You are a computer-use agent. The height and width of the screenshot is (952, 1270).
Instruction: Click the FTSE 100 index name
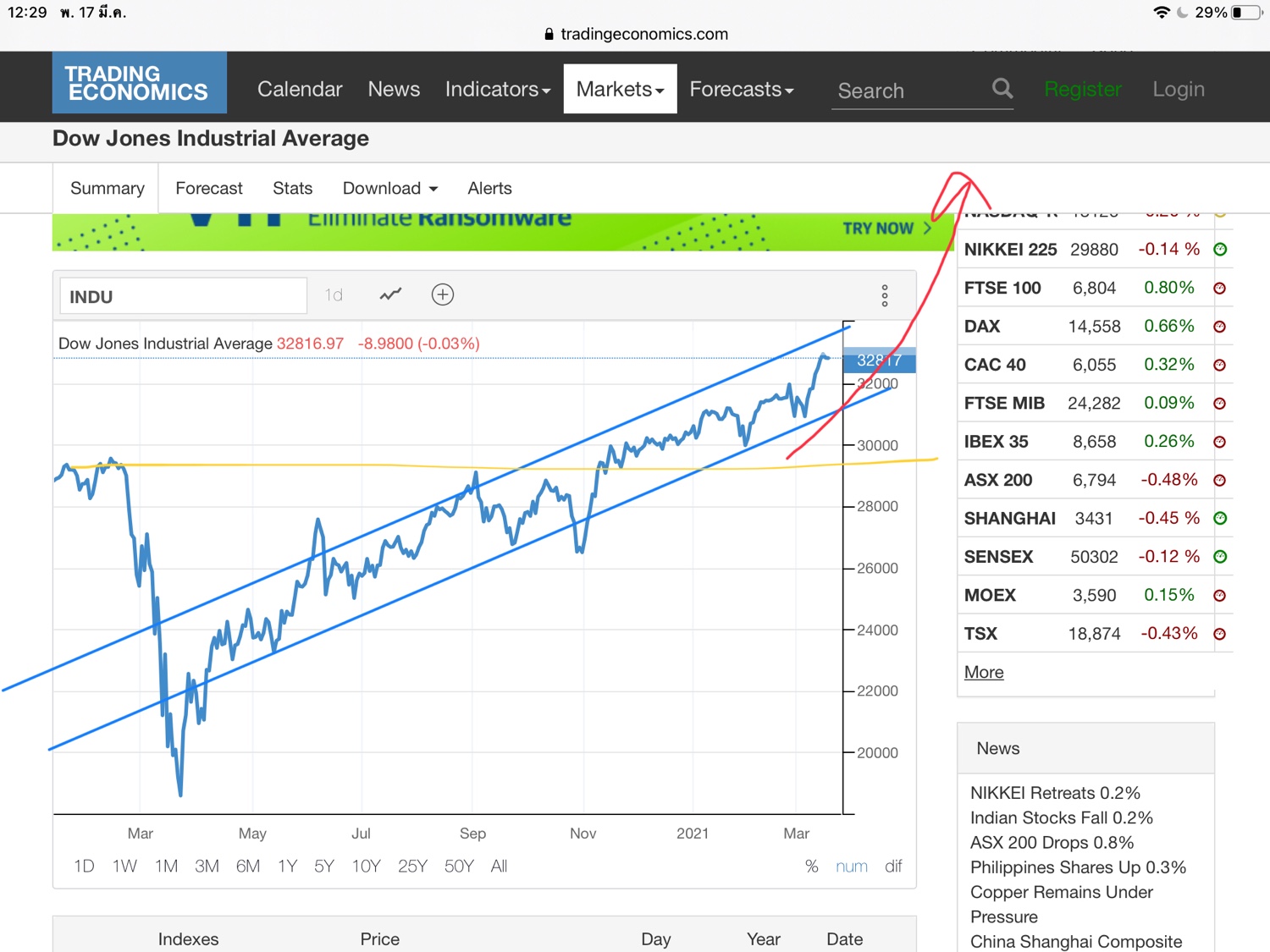(x=1002, y=288)
